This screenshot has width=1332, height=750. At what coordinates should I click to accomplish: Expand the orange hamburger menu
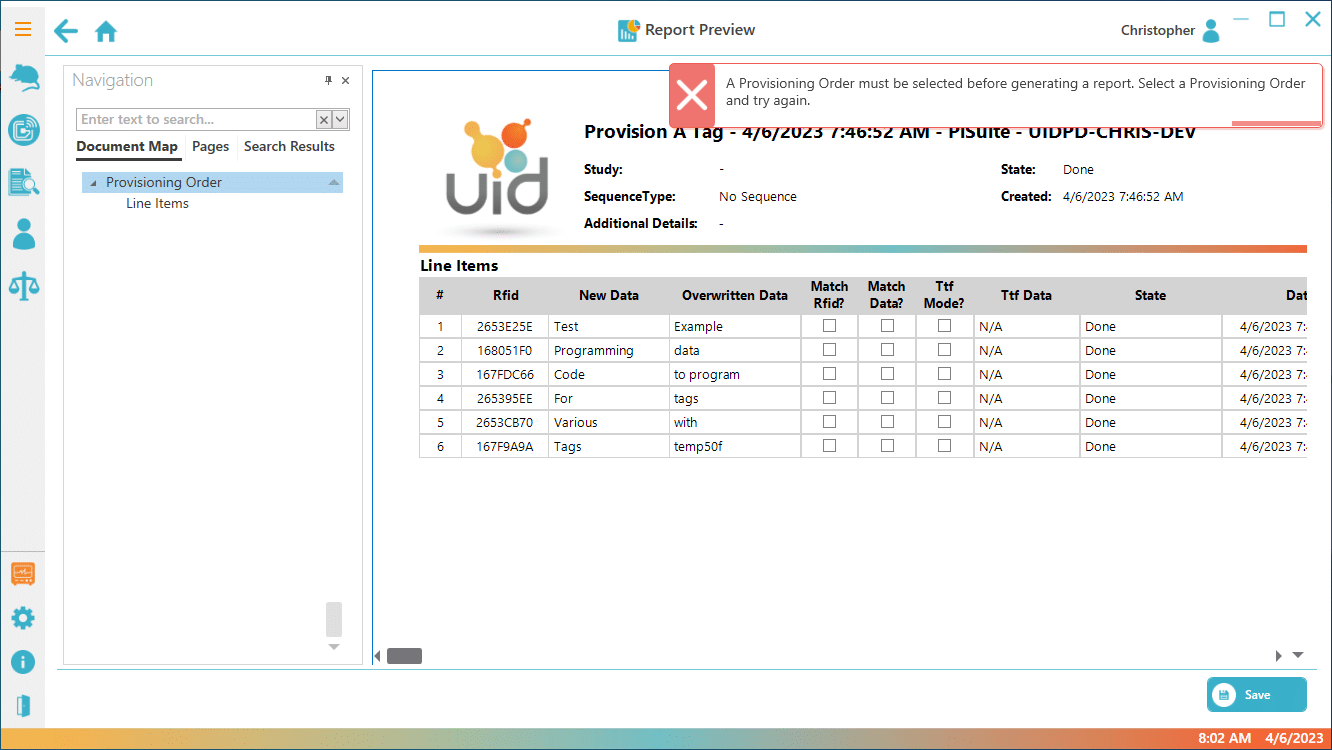point(23,30)
